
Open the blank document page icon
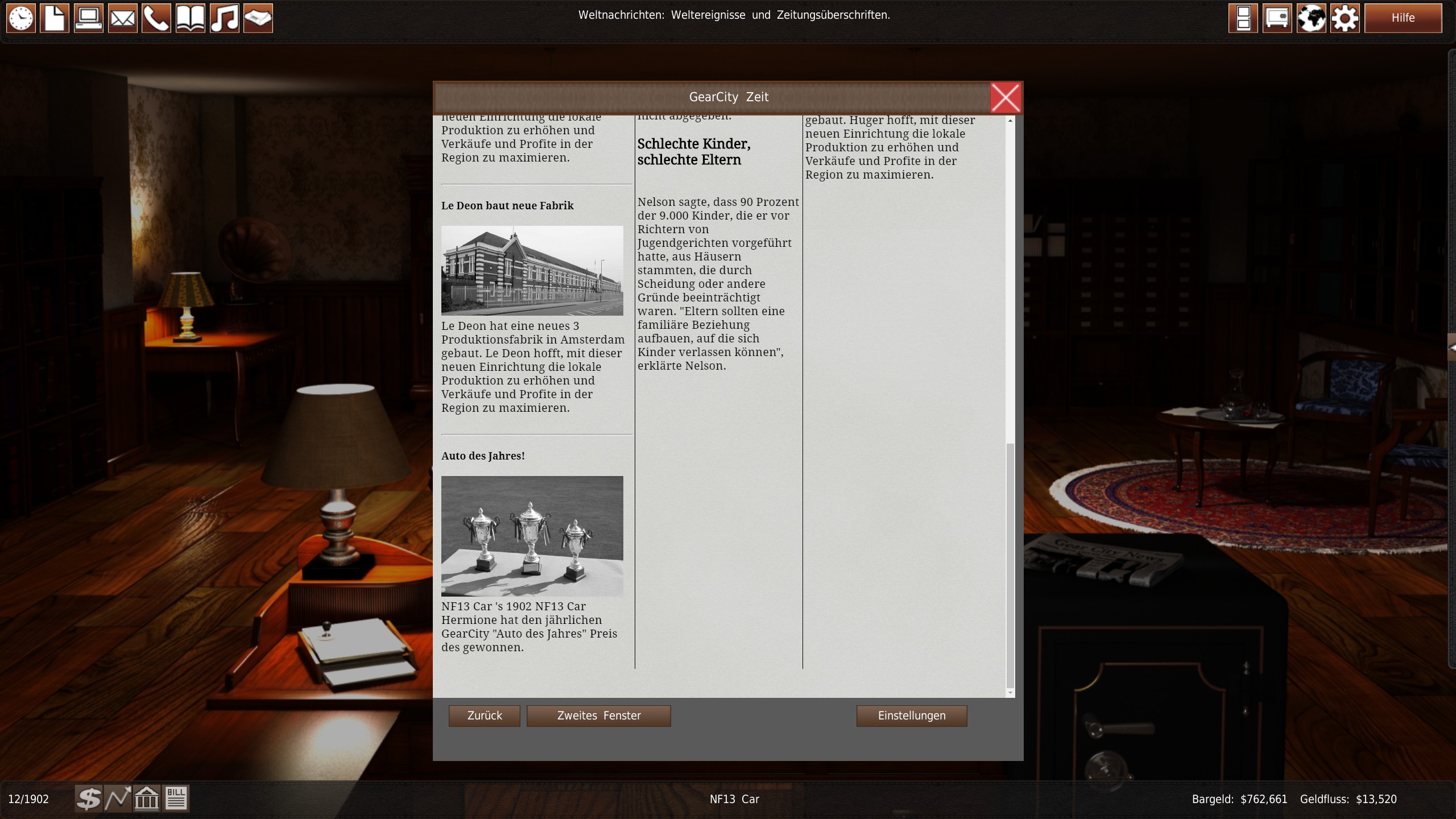click(x=55, y=18)
